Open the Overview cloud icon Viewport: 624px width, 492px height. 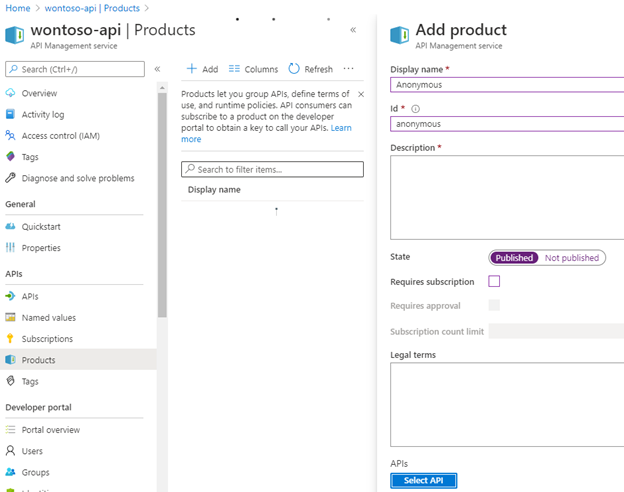(10, 93)
